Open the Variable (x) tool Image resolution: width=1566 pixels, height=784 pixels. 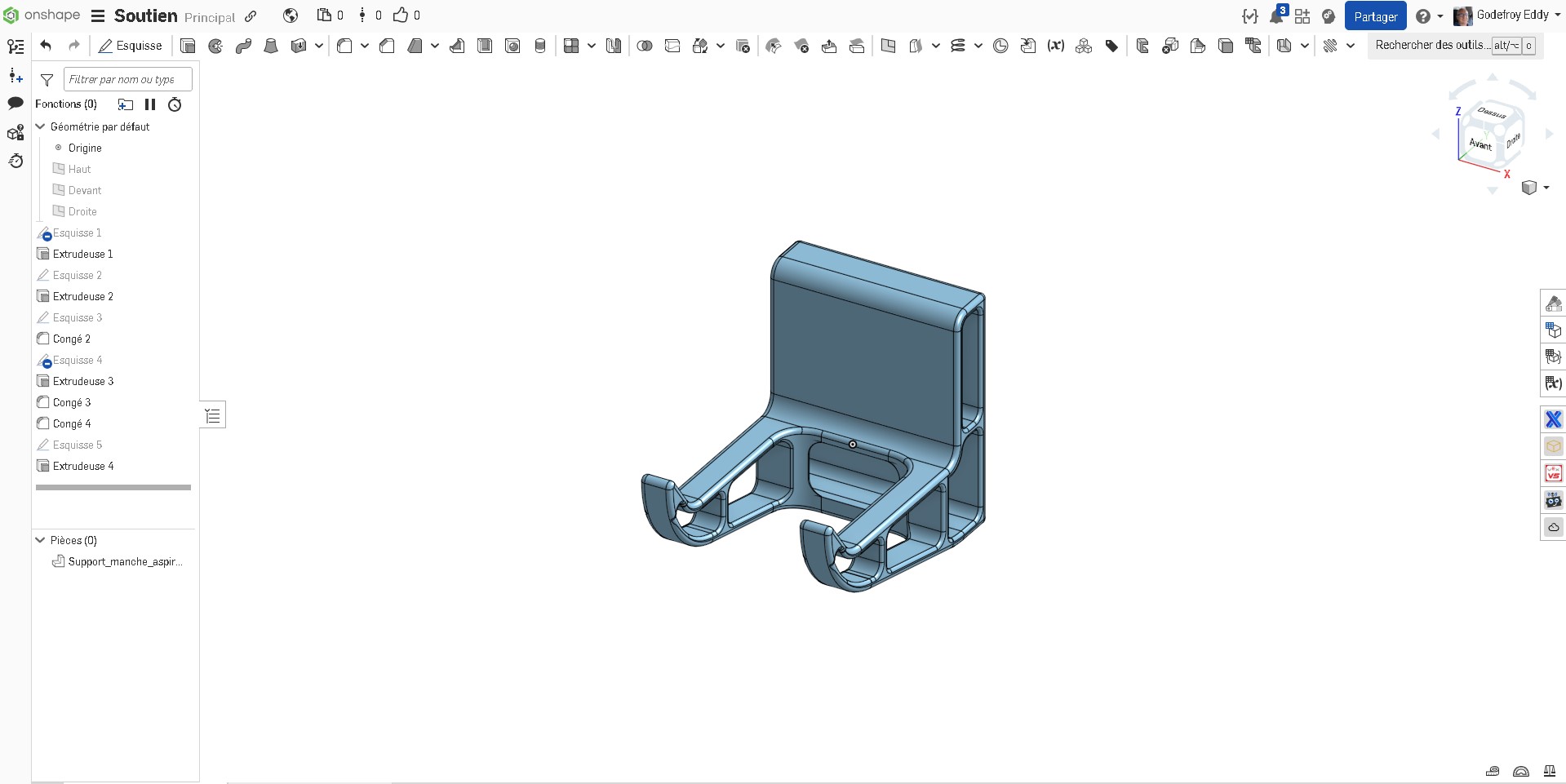point(1056,46)
